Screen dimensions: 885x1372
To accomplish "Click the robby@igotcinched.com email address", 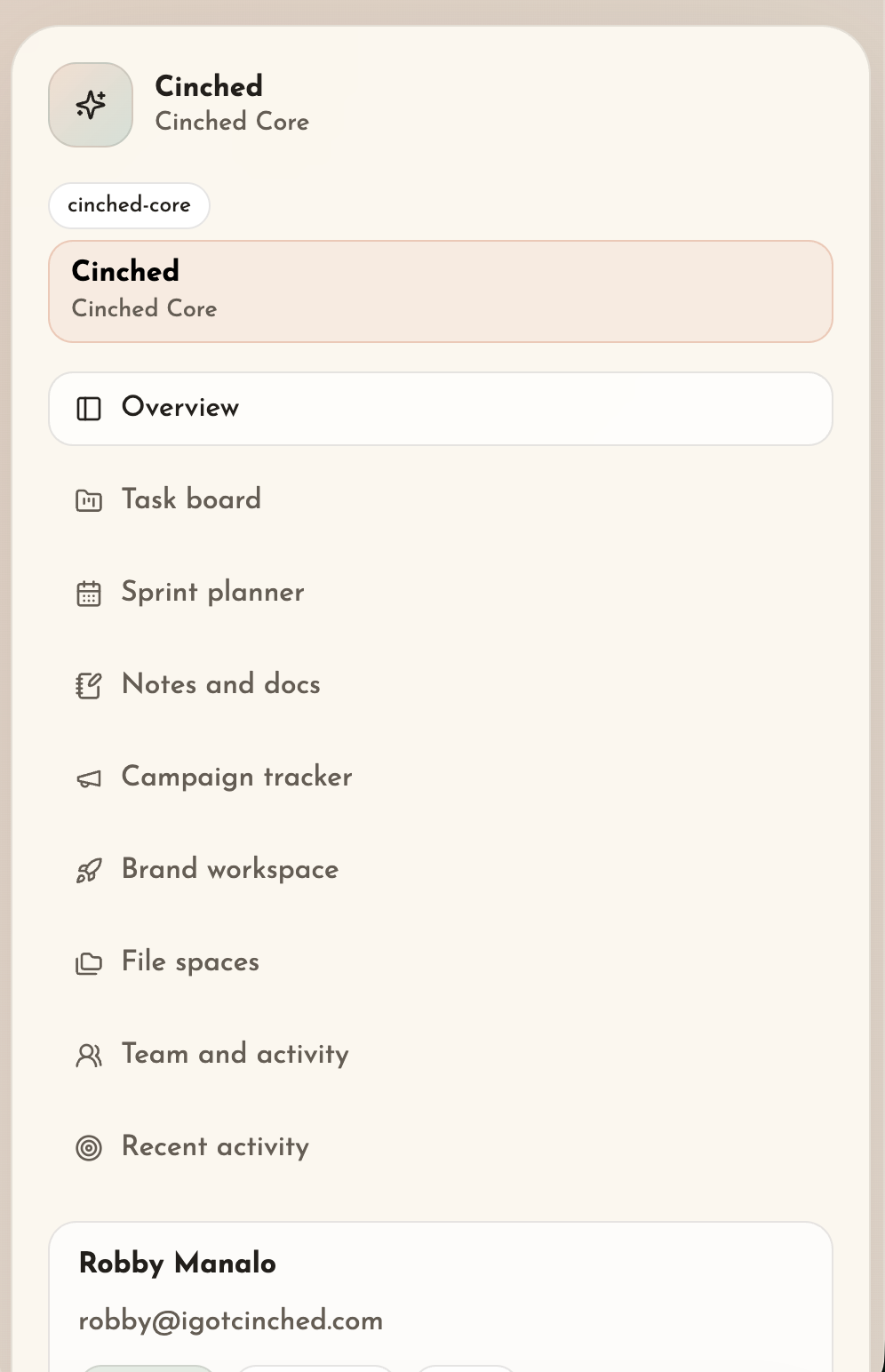I will [x=230, y=1320].
